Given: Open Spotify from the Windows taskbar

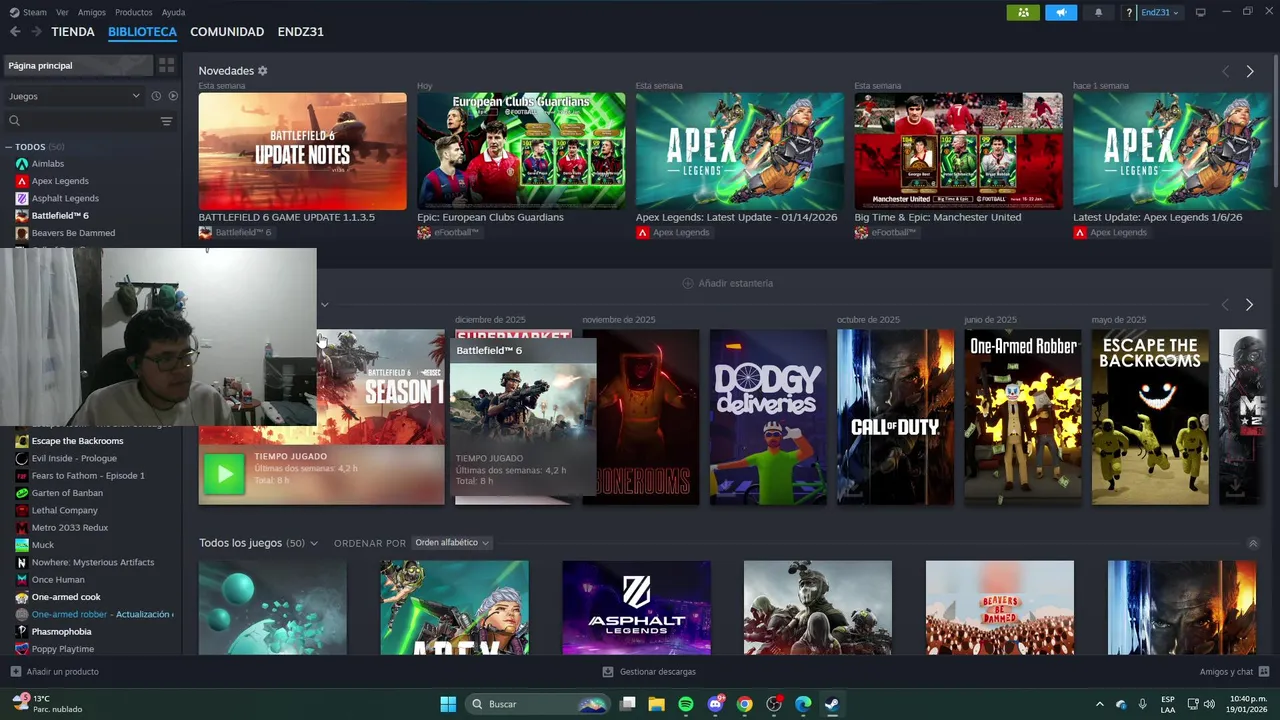Looking at the screenshot, I should (x=686, y=704).
